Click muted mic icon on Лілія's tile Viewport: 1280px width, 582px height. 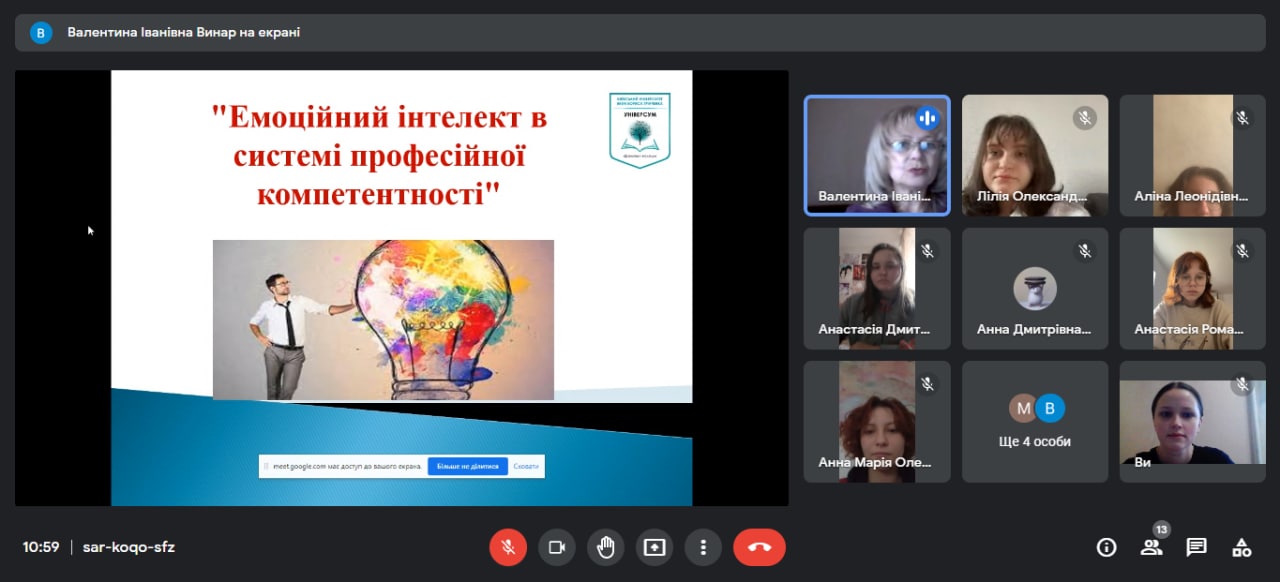point(1085,118)
